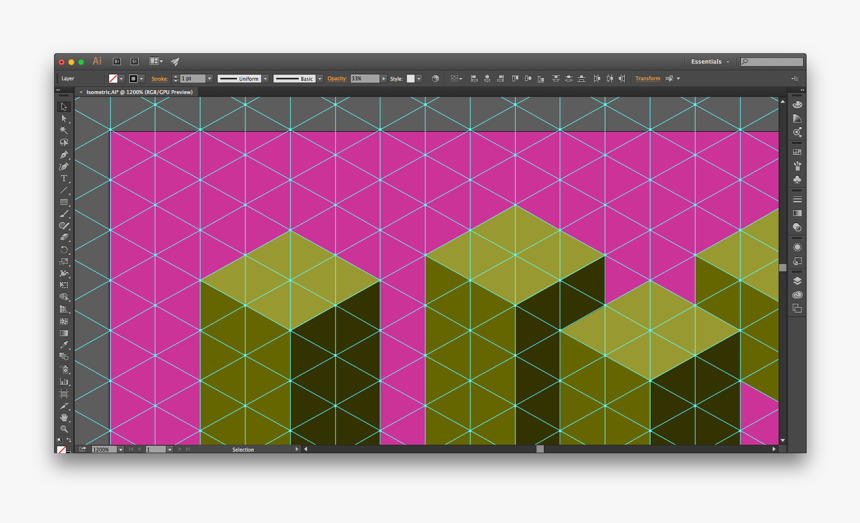Select the Blend tool

coord(64,357)
